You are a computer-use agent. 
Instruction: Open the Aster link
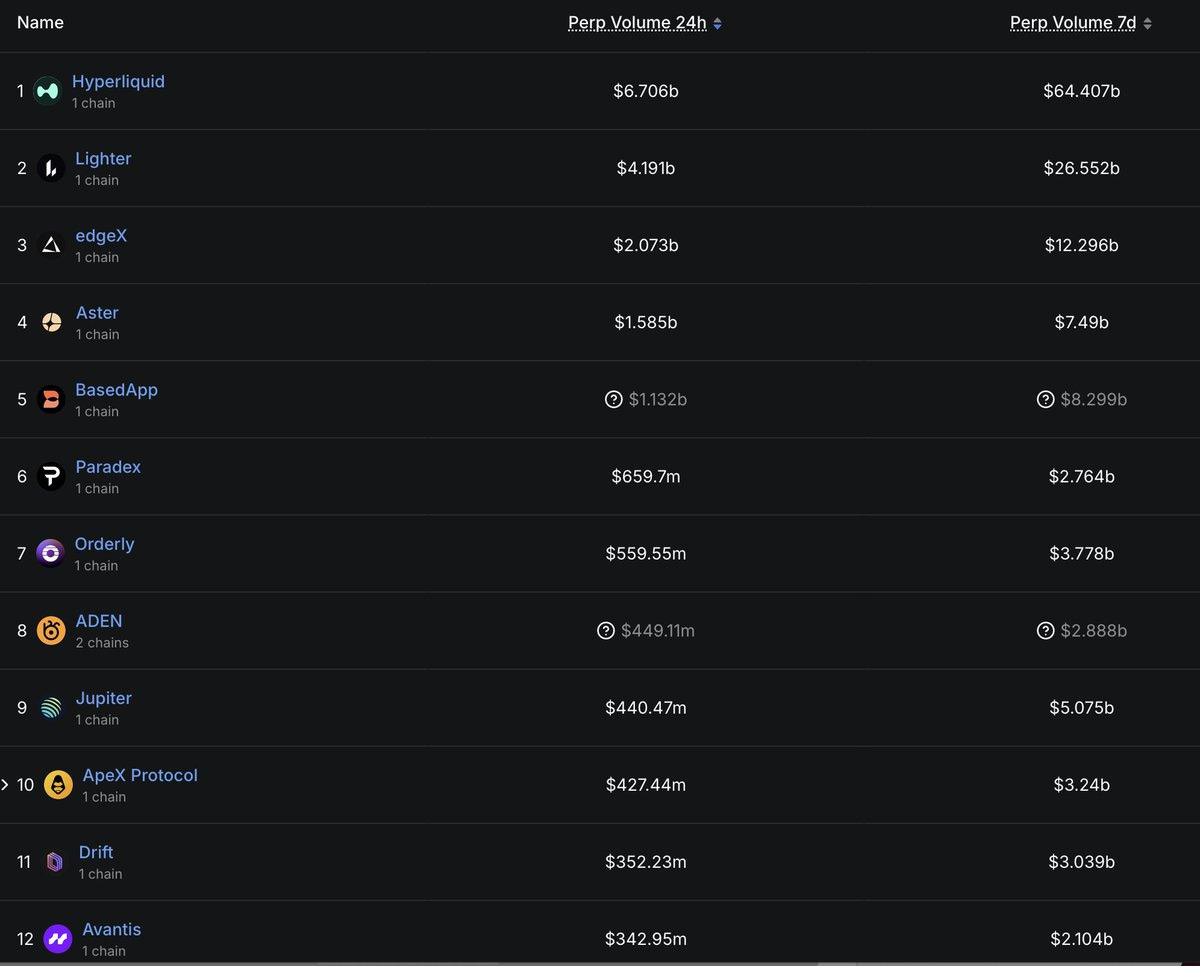(x=97, y=312)
